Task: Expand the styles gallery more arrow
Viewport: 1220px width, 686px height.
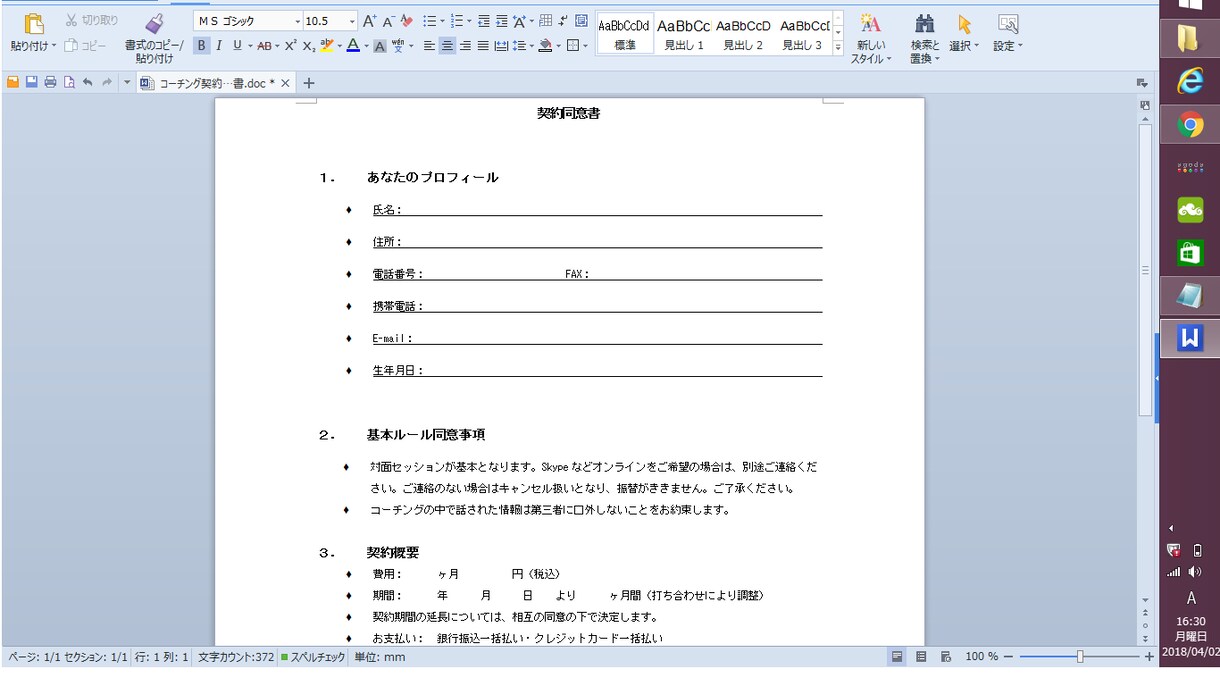Action: click(838, 47)
